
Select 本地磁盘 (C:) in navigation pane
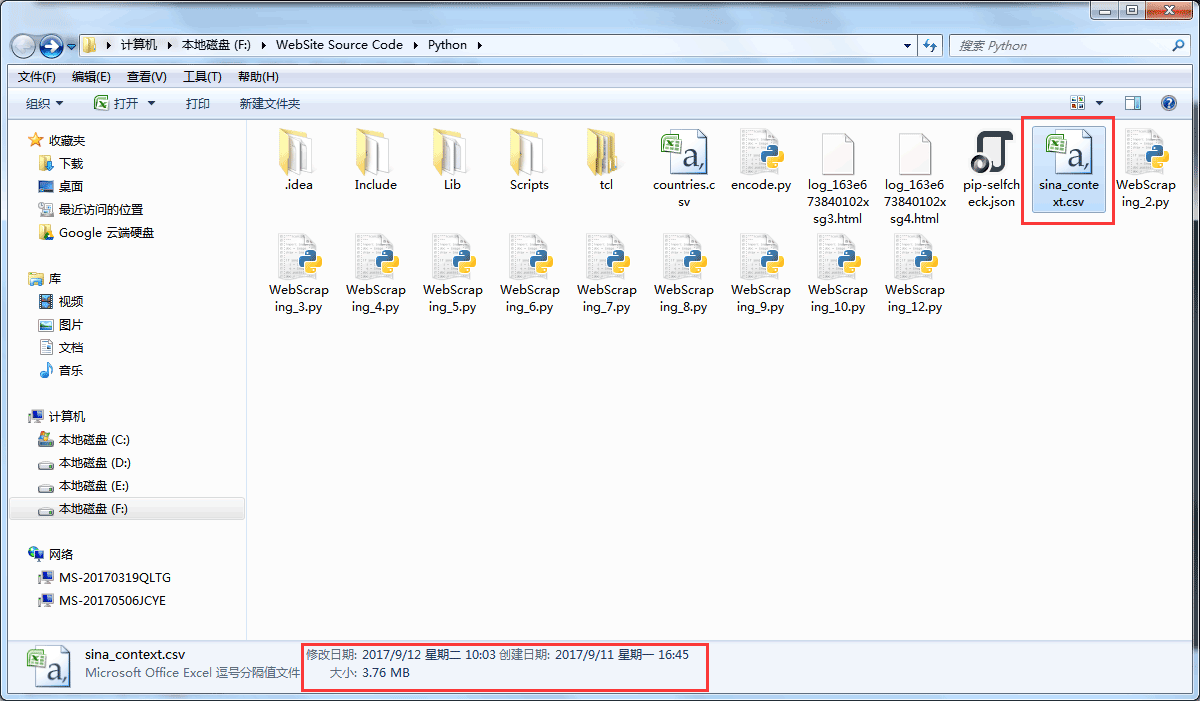(x=94, y=440)
